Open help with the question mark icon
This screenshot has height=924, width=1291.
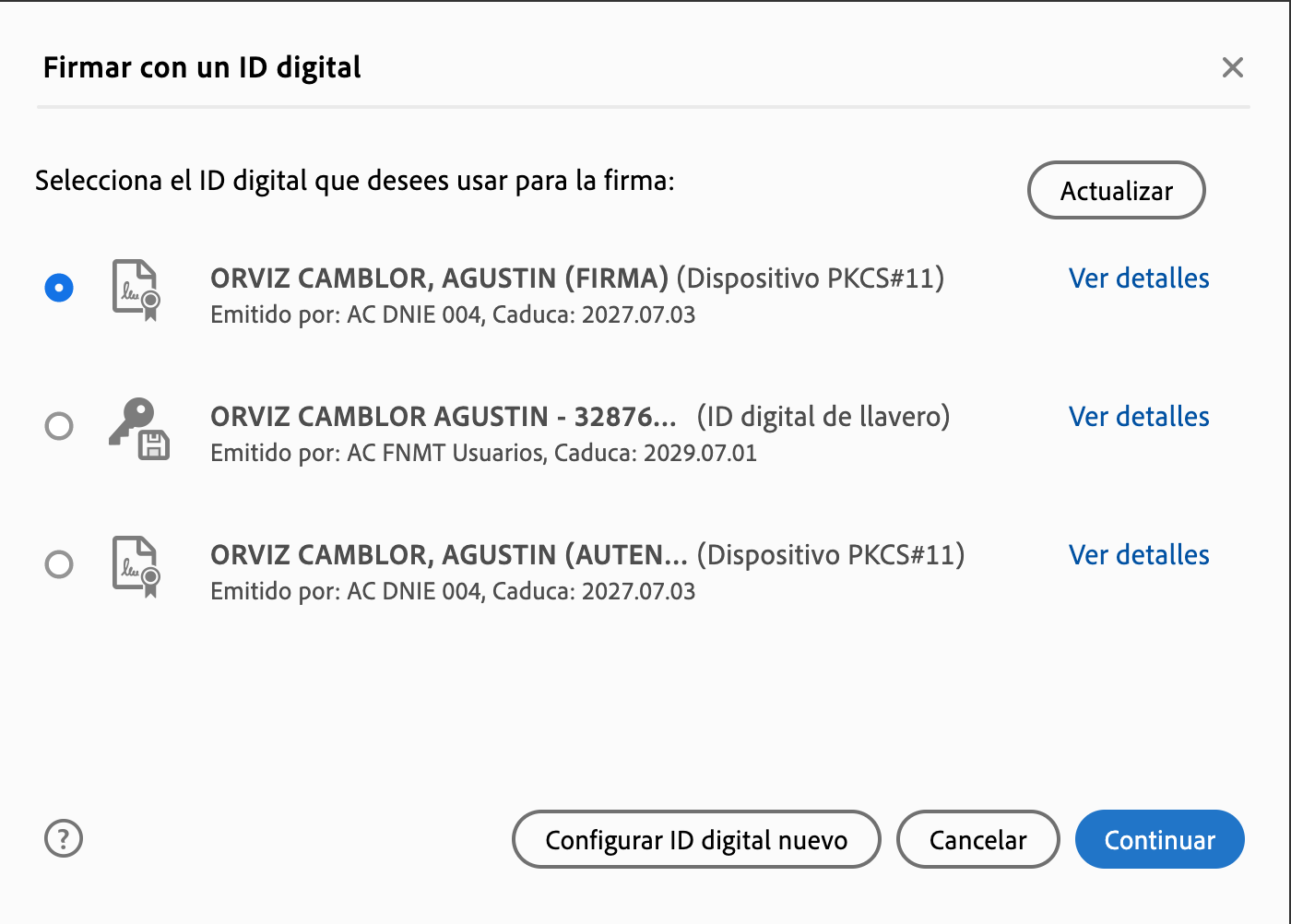64,839
